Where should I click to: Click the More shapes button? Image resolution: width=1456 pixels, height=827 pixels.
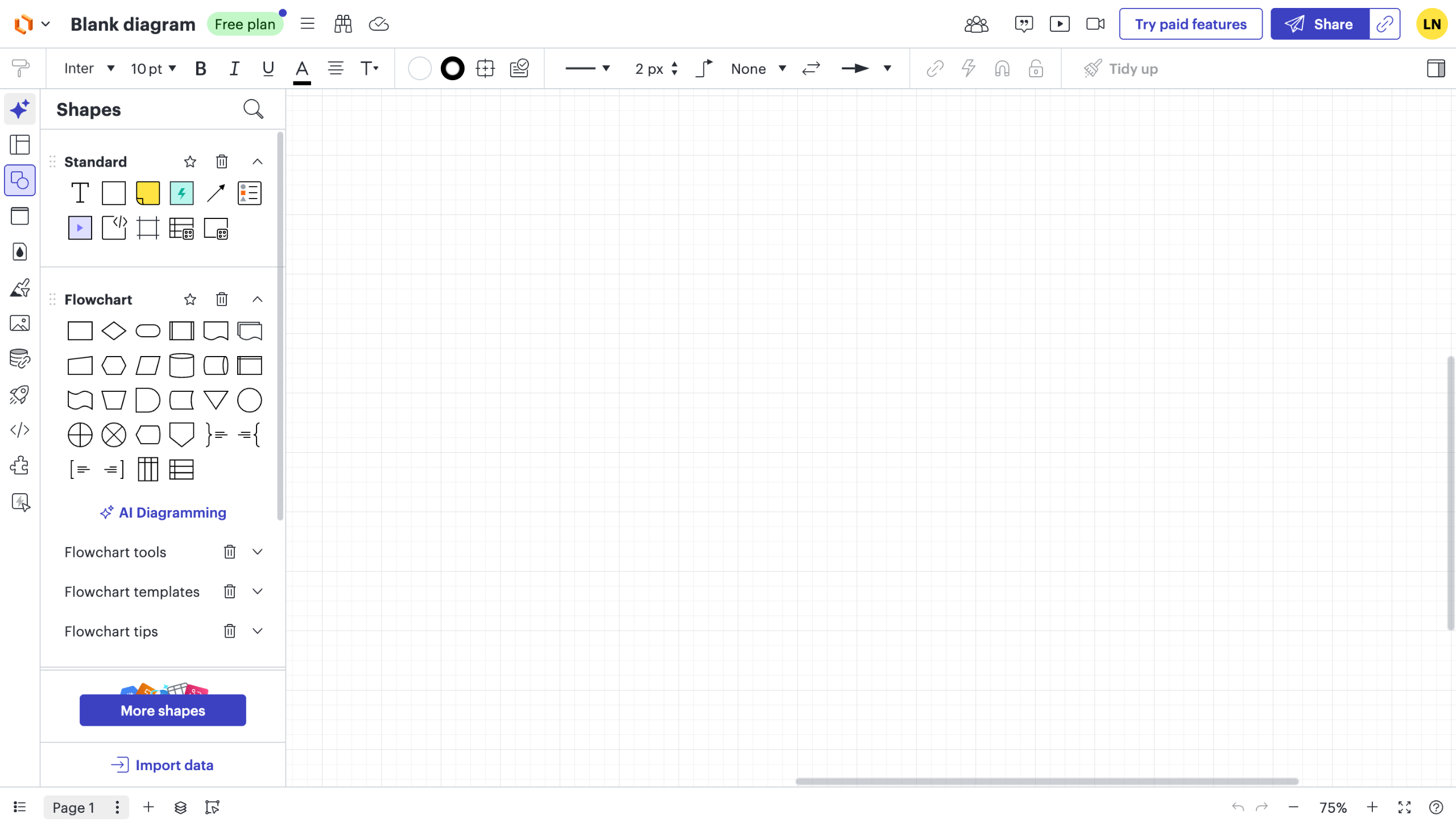tap(163, 710)
